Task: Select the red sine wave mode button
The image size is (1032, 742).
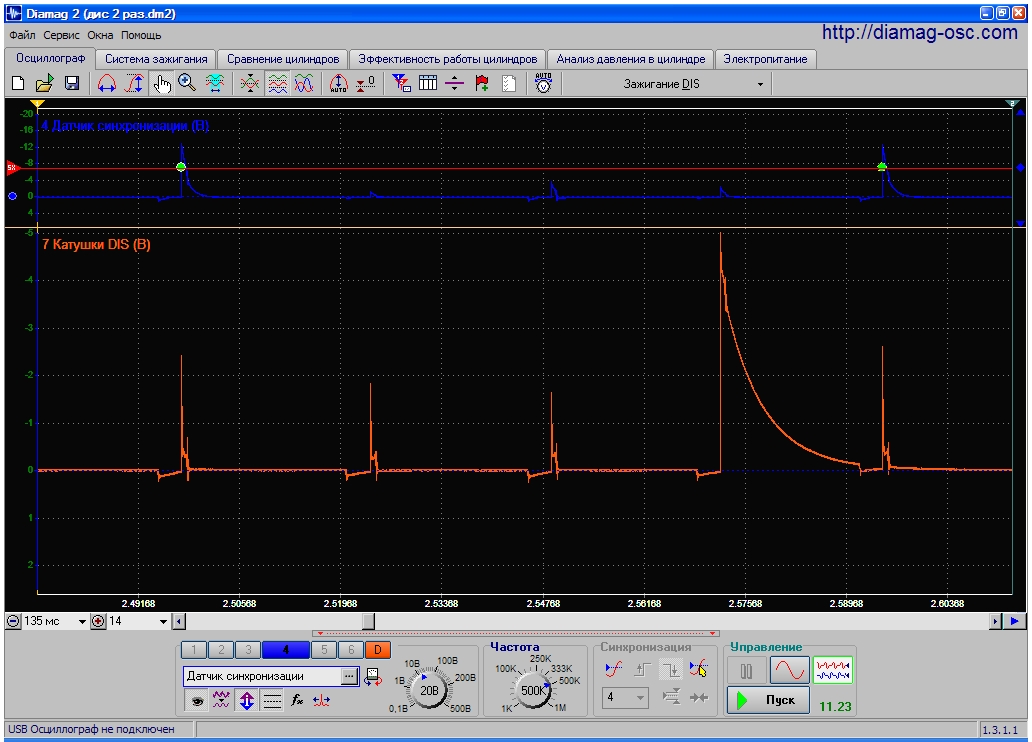Action: 789,671
